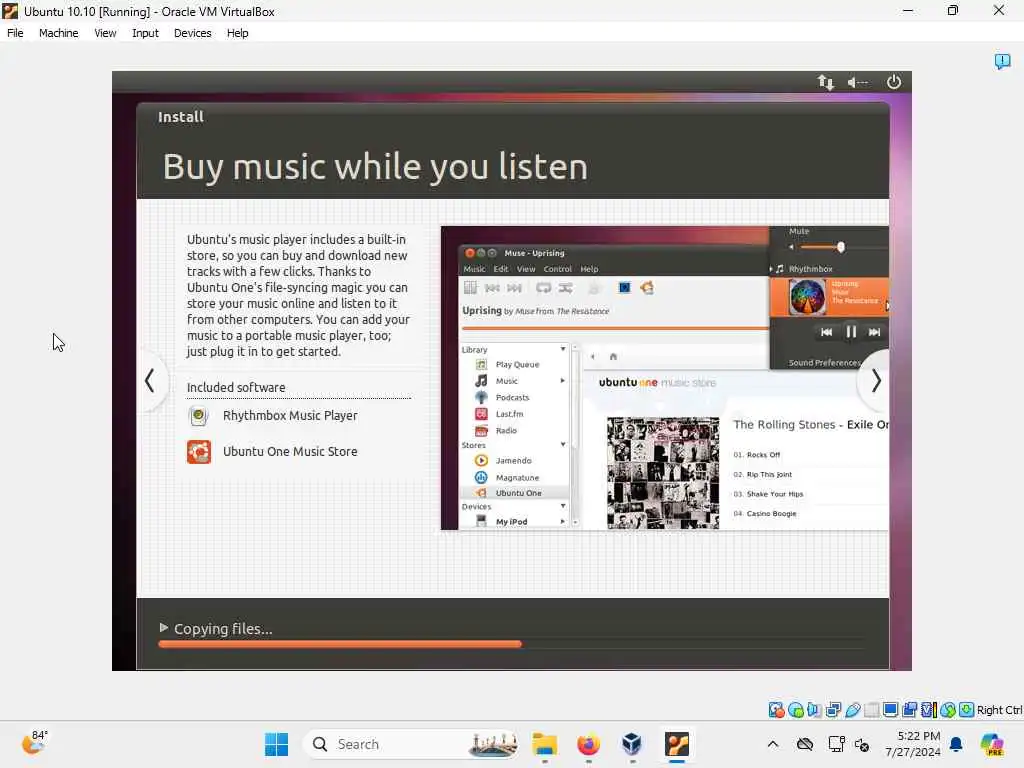Click the shared folders status indicator
The image size is (1024, 768).
(871, 710)
